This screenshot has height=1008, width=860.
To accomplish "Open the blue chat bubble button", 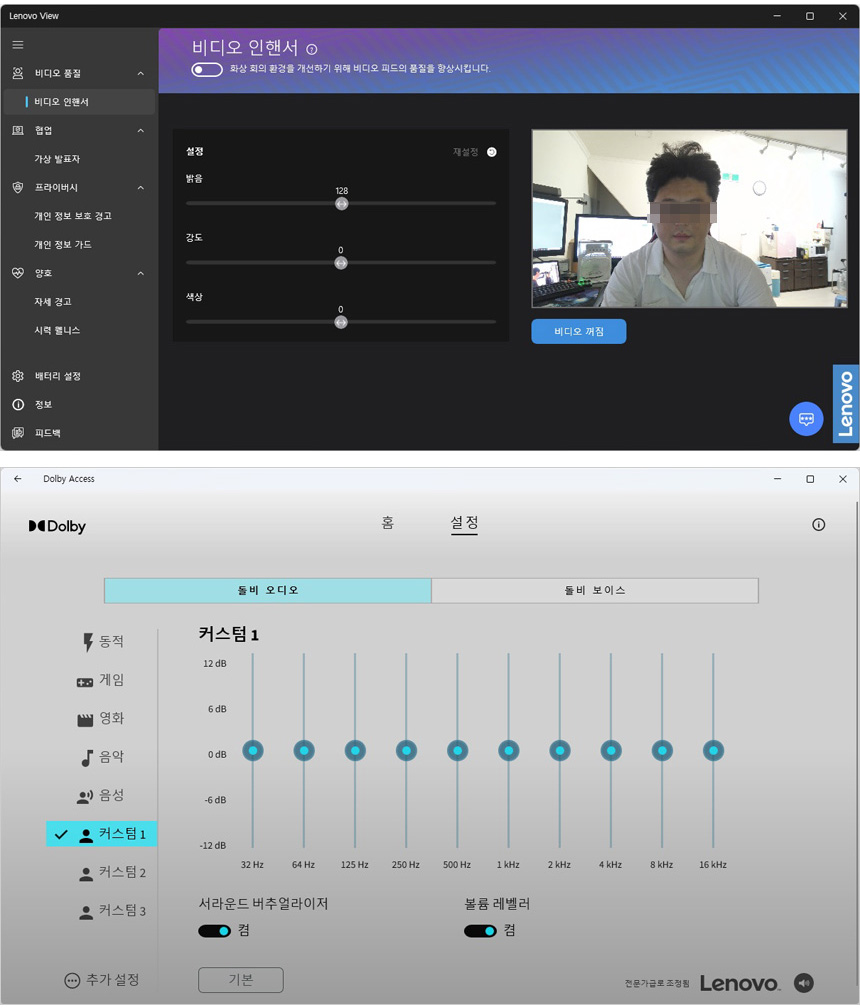I will (x=806, y=419).
